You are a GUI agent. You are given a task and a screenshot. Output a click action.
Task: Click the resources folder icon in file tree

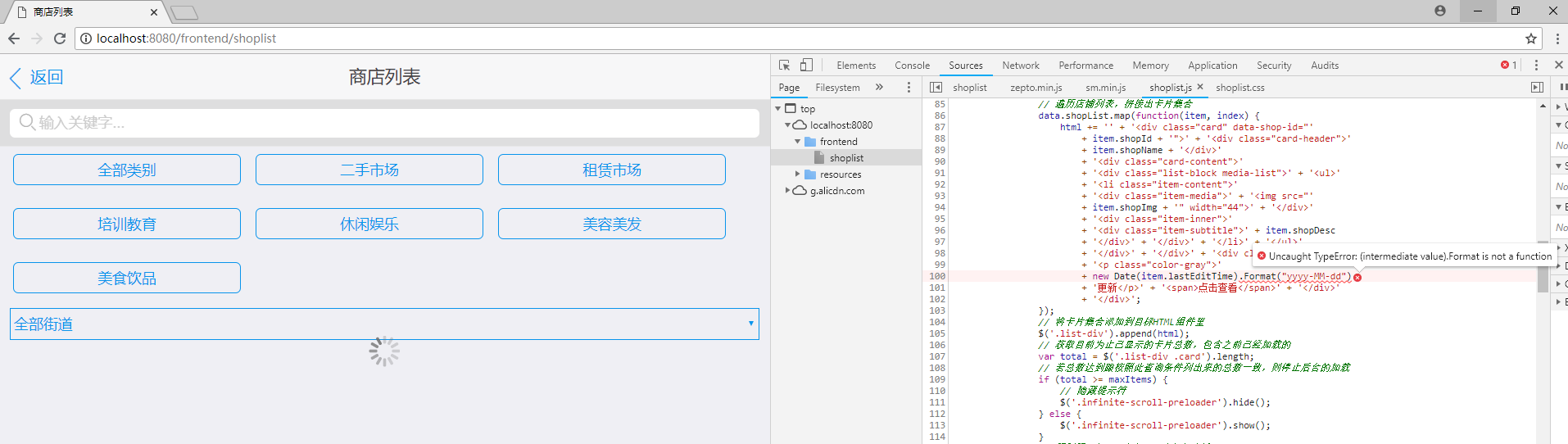pos(810,174)
